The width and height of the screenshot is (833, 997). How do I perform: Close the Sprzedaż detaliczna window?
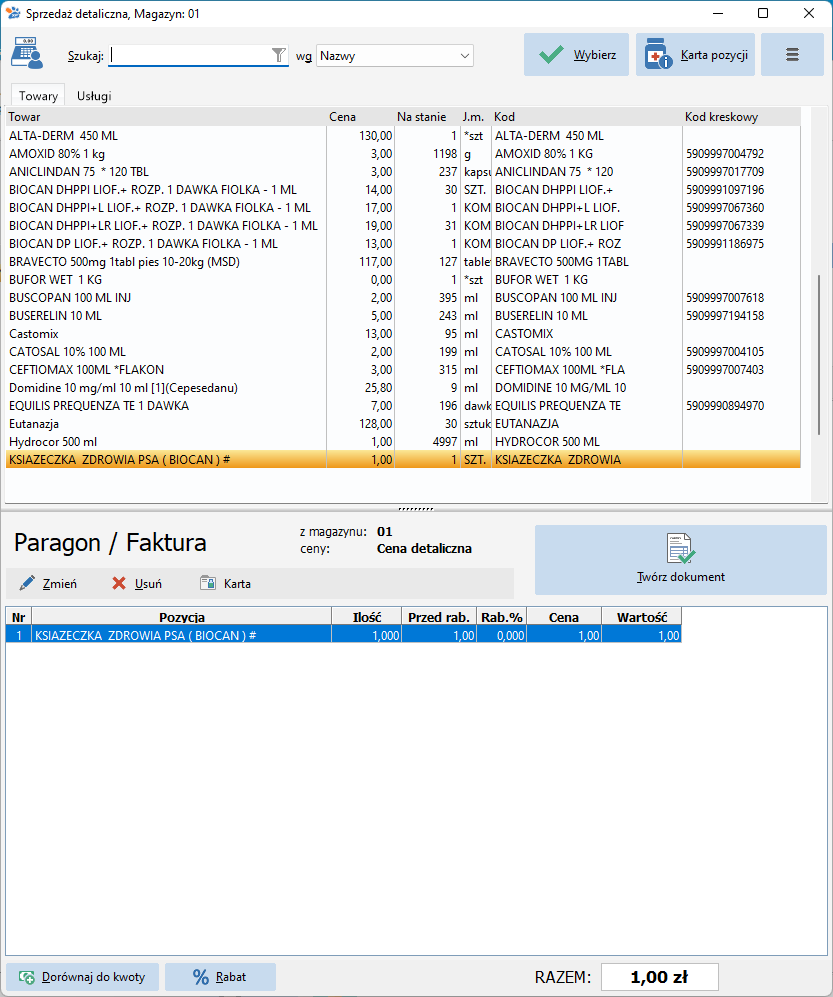(x=809, y=13)
